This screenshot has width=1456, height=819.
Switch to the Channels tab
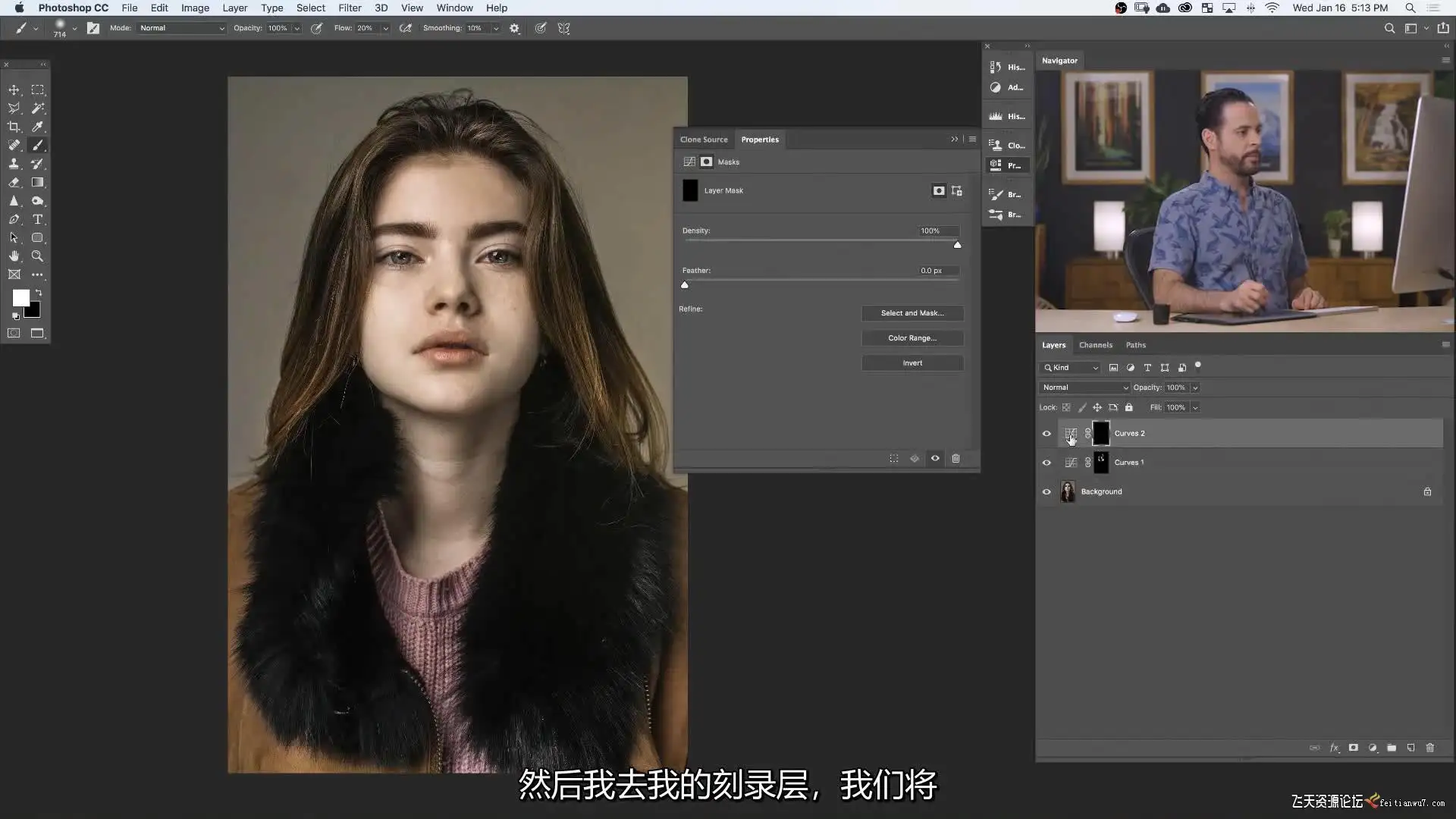pos(1095,345)
